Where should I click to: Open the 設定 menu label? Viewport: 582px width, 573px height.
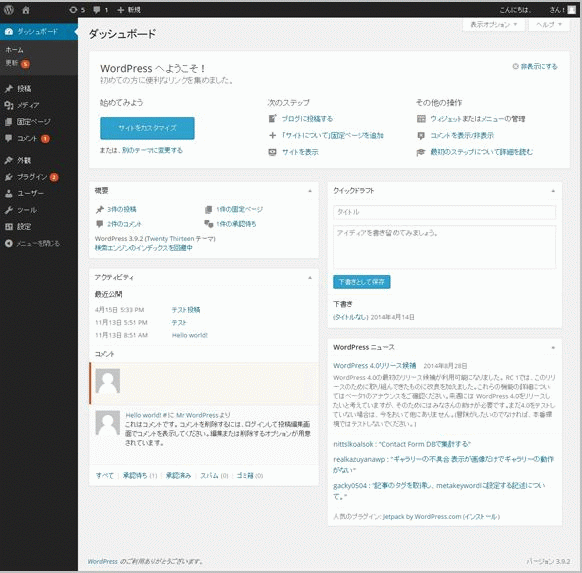click(24, 227)
